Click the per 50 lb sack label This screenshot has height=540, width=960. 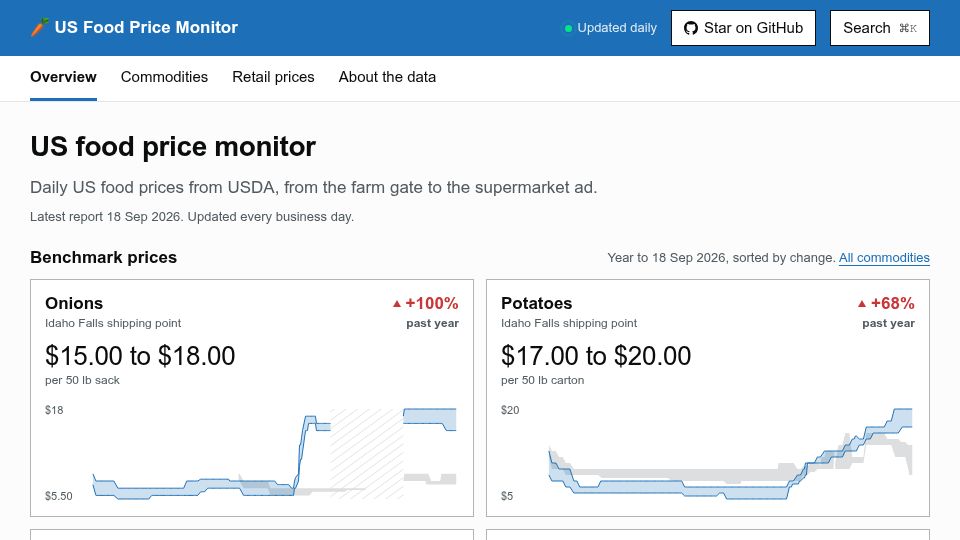click(x=82, y=380)
